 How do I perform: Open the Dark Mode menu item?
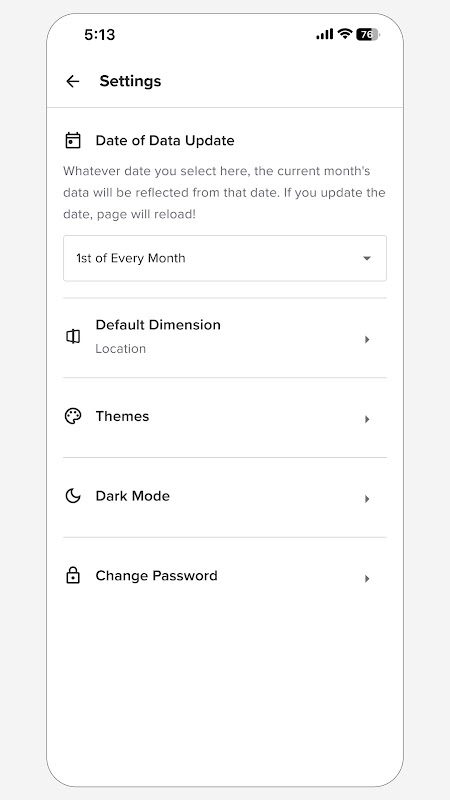click(225, 497)
